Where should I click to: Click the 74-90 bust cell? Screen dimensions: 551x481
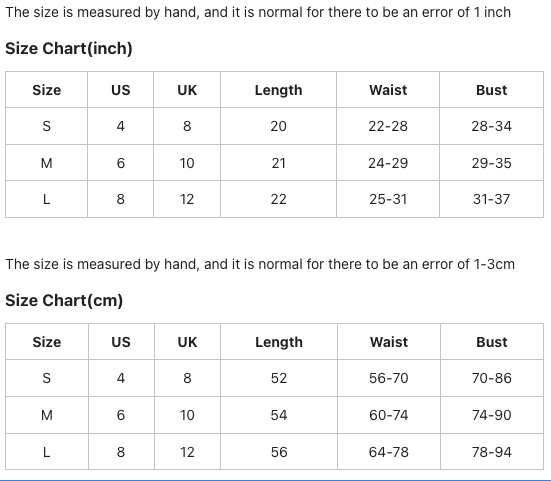[x=492, y=415]
